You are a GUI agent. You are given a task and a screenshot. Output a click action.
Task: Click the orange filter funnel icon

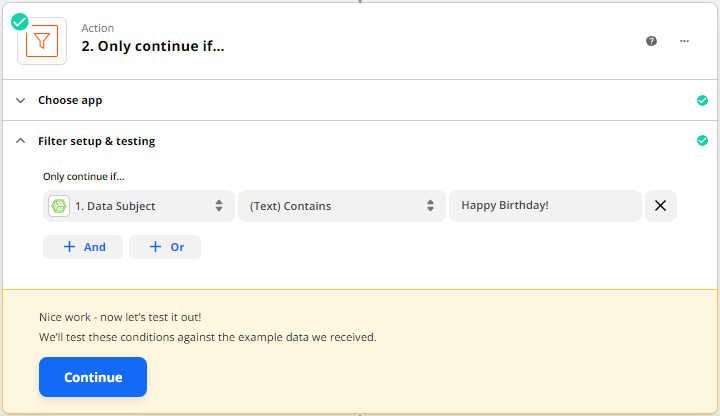(42, 41)
